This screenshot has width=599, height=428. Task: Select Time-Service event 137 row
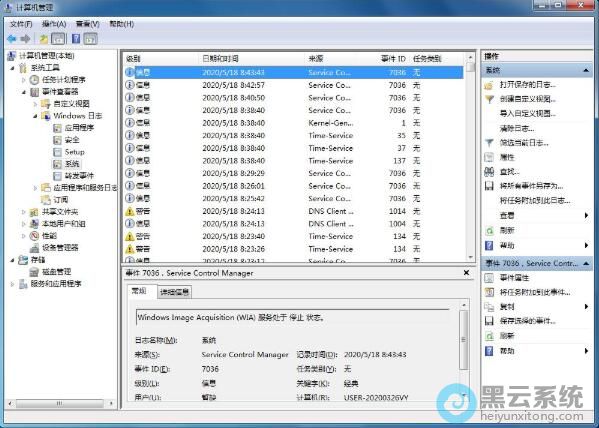point(294,160)
